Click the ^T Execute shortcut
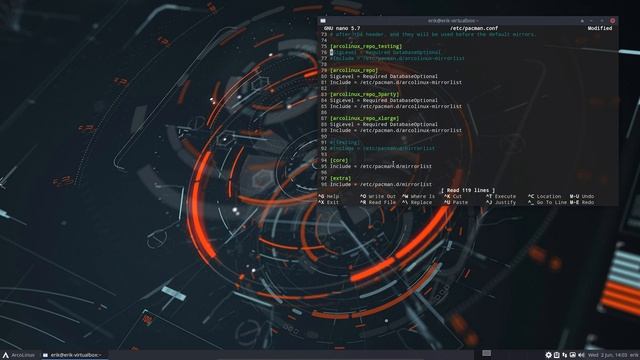The width and height of the screenshot is (640, 360). click(501, 196)
